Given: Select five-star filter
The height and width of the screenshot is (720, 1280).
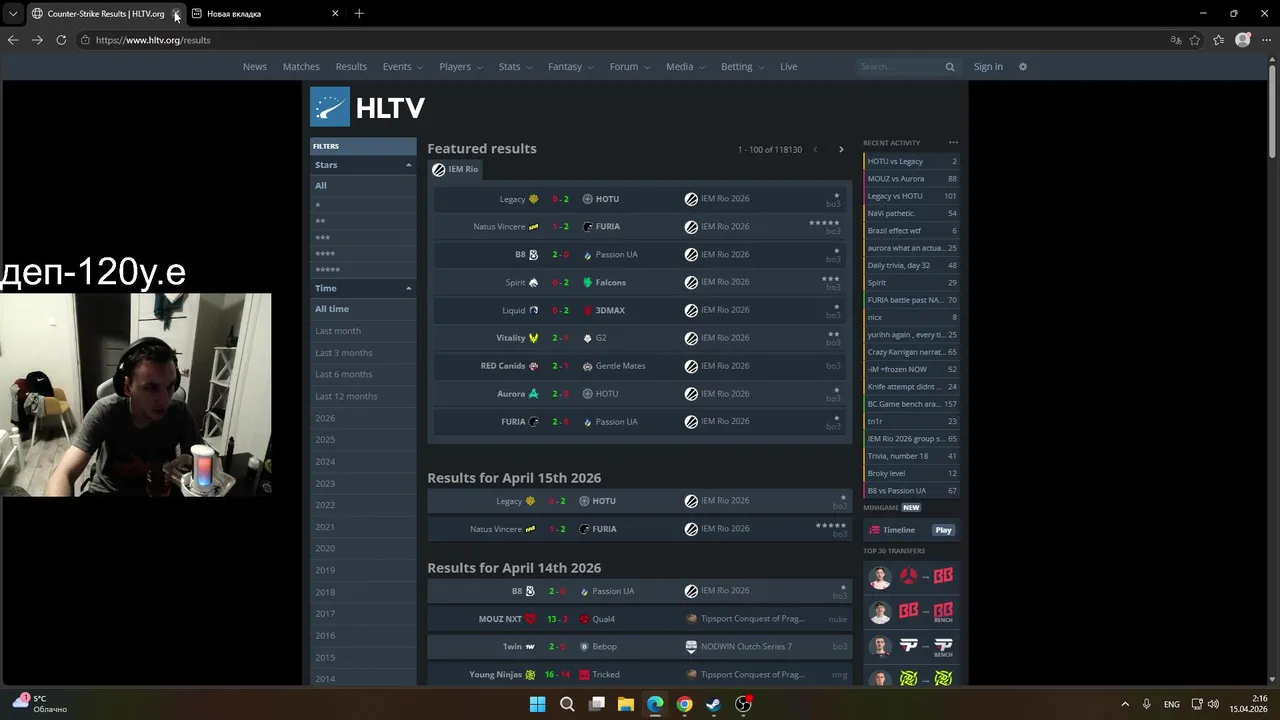Looking at the screenshot, I should [x=363, y=269].
